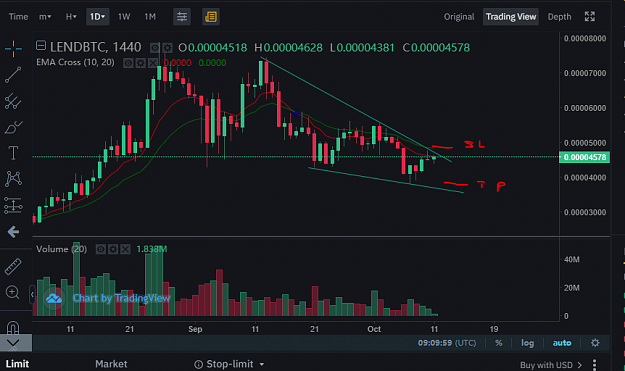
Task: Select the 1W interval
Action: tap(124, 17)
